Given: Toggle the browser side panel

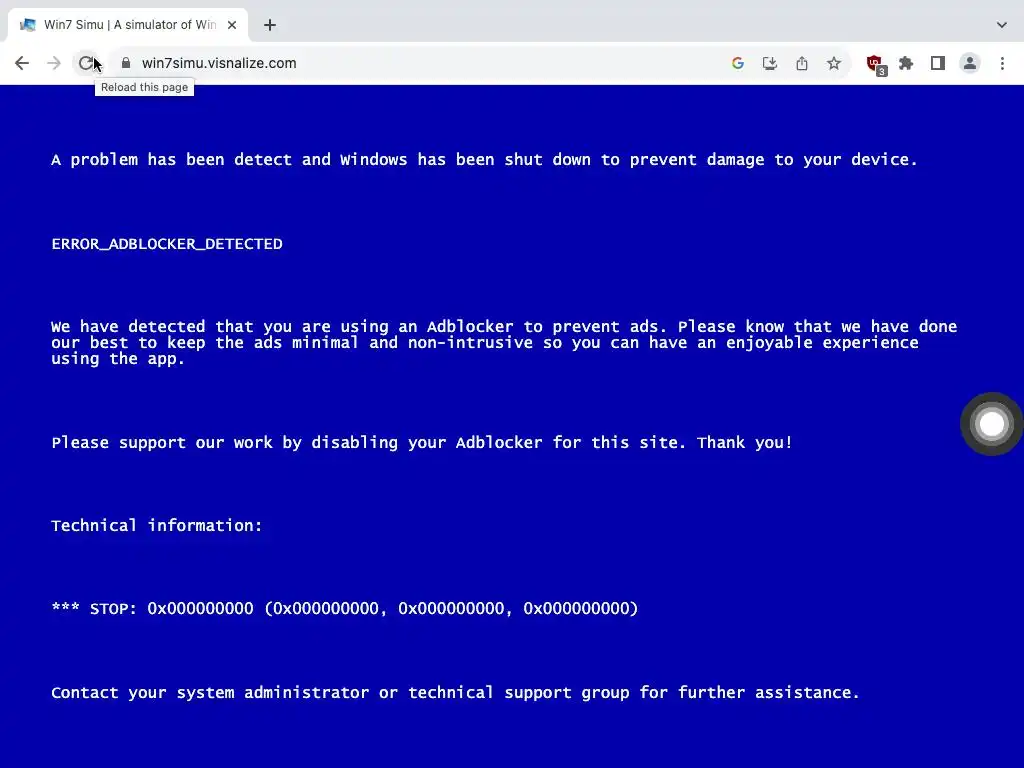Looking at the screenshot, I should pos(938,63).
